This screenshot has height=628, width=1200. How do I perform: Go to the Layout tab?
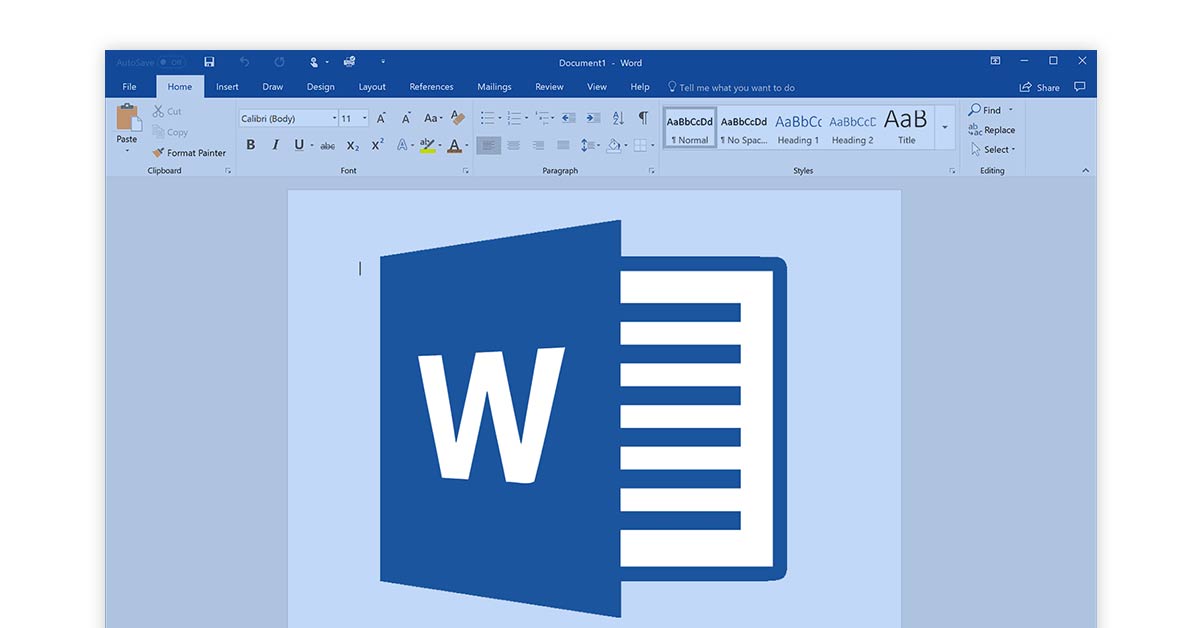click(x=372, y=87)
